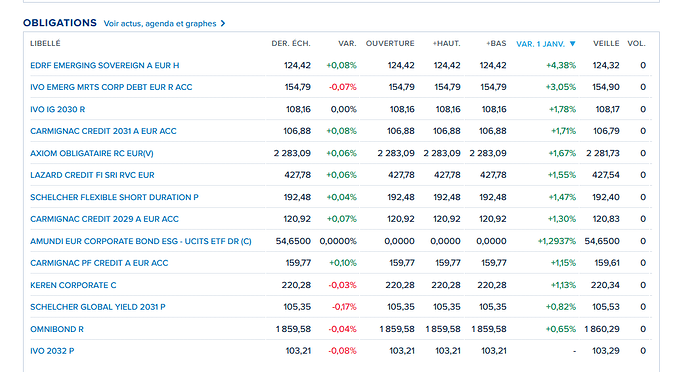This screenshot has height=372, width=690.
Task: Sort table by VEILLE column header
Action: tap(606, 43)
